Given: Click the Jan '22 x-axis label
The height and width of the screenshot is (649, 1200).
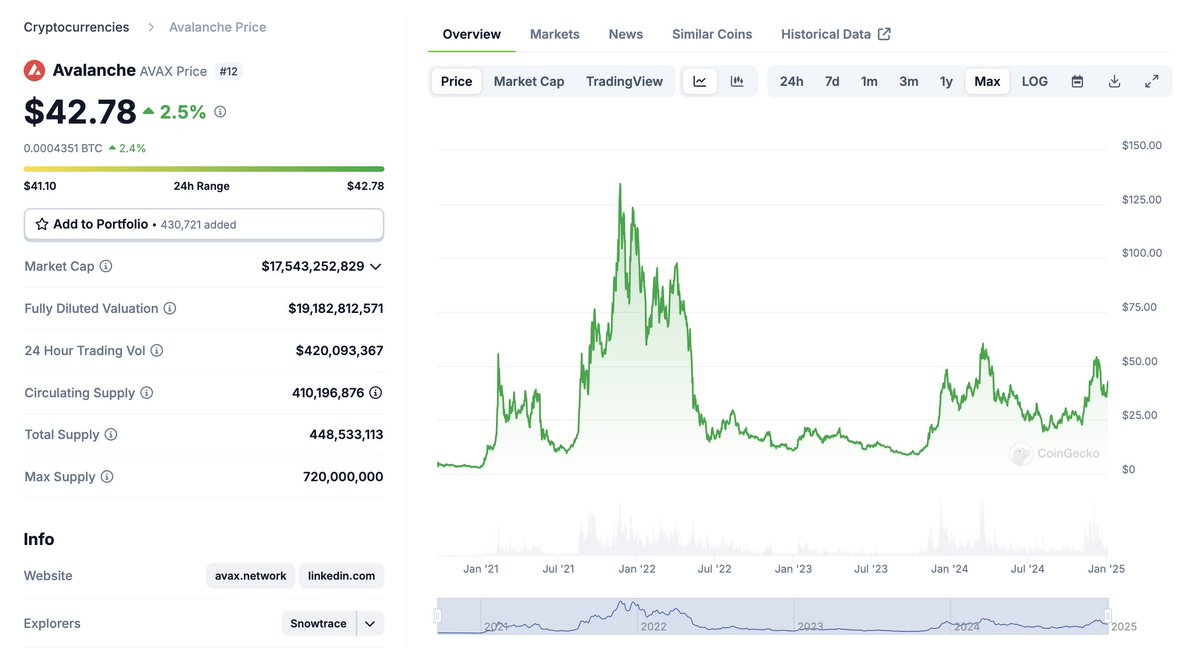Looking at the screenshot, I should click(x=637, y=569).
